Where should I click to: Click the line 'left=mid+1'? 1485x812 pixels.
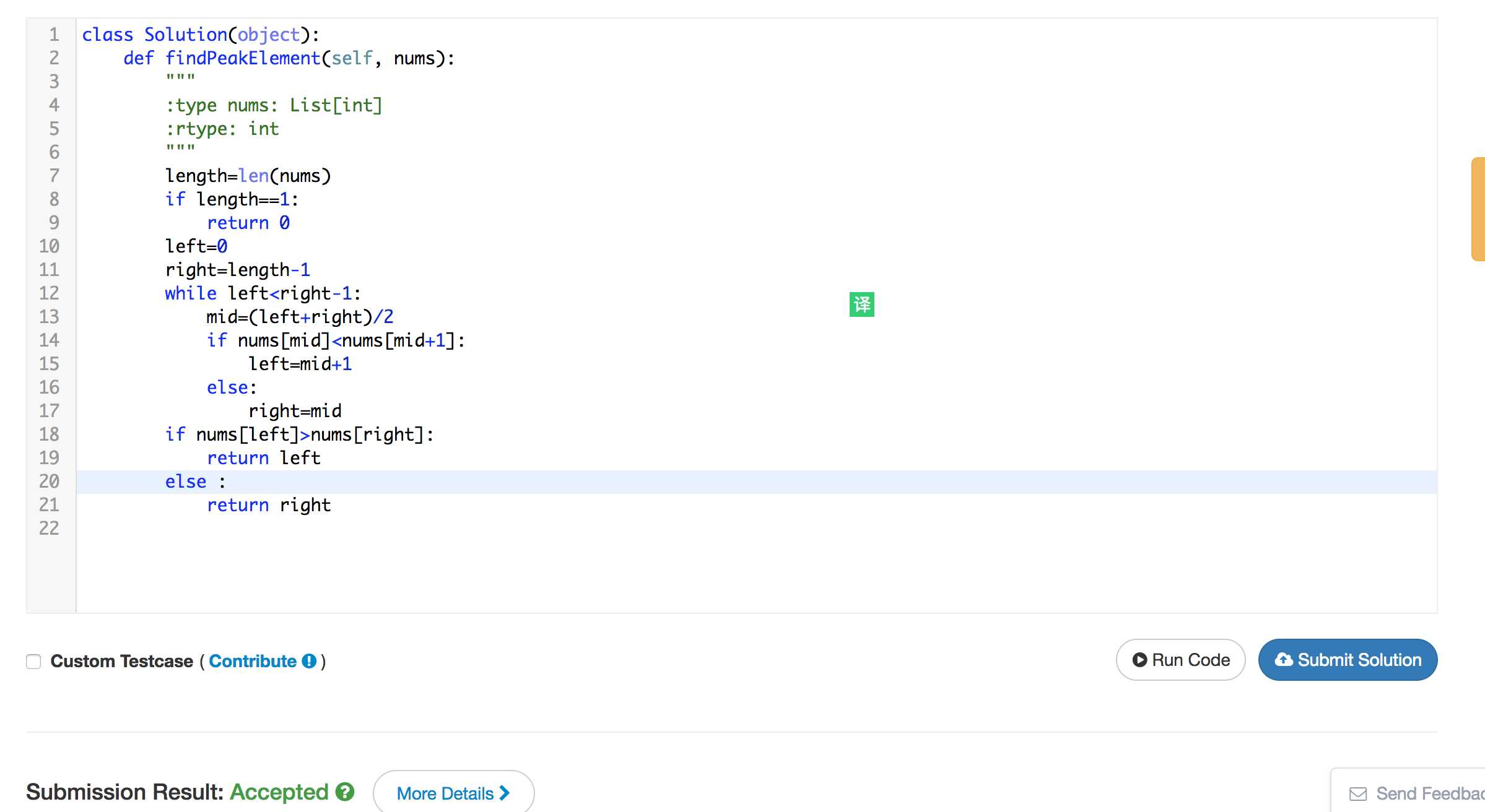coord(300,364)
